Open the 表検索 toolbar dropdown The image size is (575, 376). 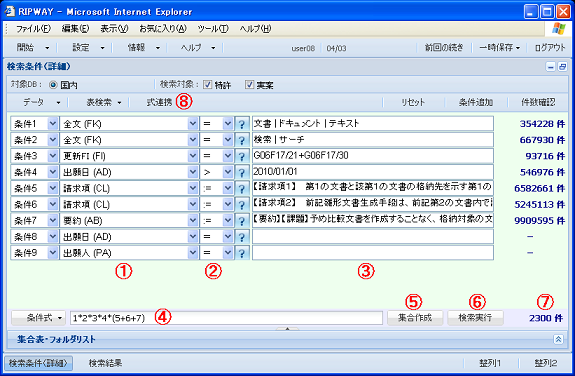coord(104,102)
